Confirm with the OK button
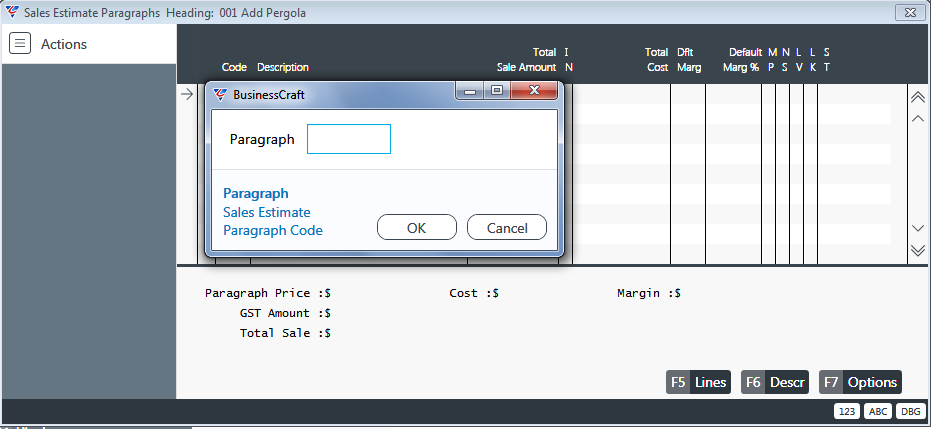The width and height of the screenshot is (933, 429). 417,228
